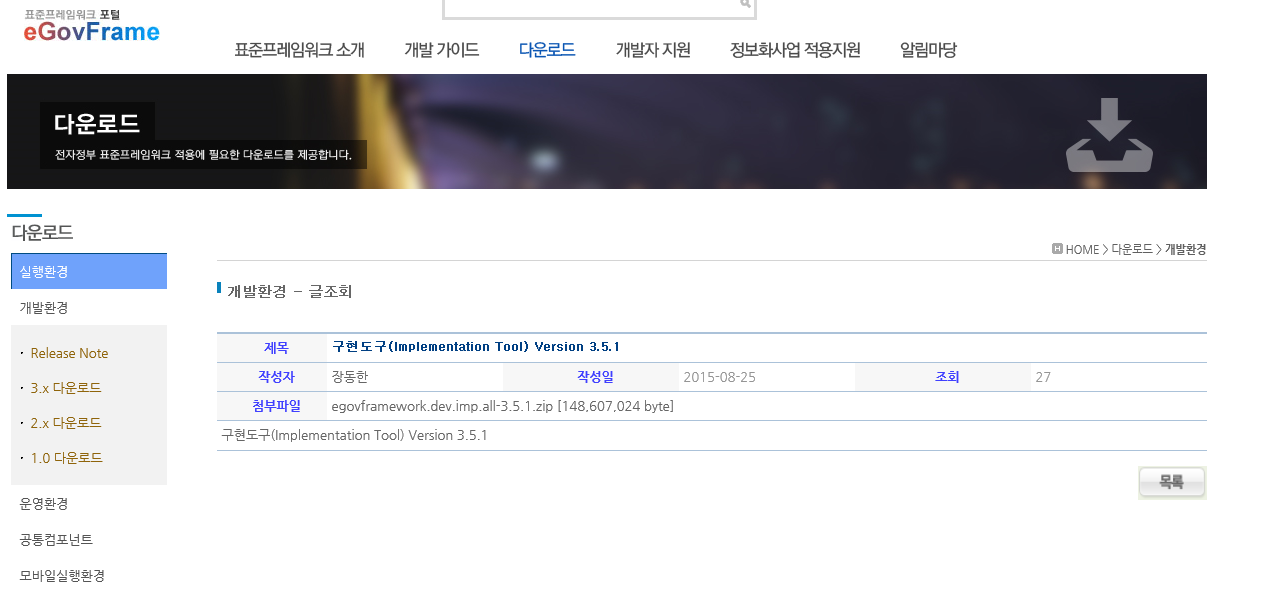The width and height of the screenshot is (1261, 592).
Task: Open the 알림마당 menu
Action: [928, 50]
